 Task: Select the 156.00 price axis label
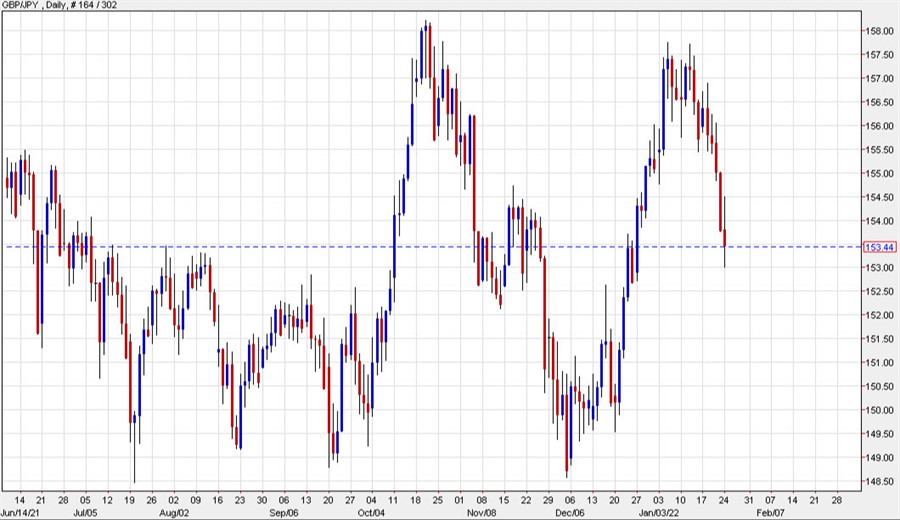[879, 126]
